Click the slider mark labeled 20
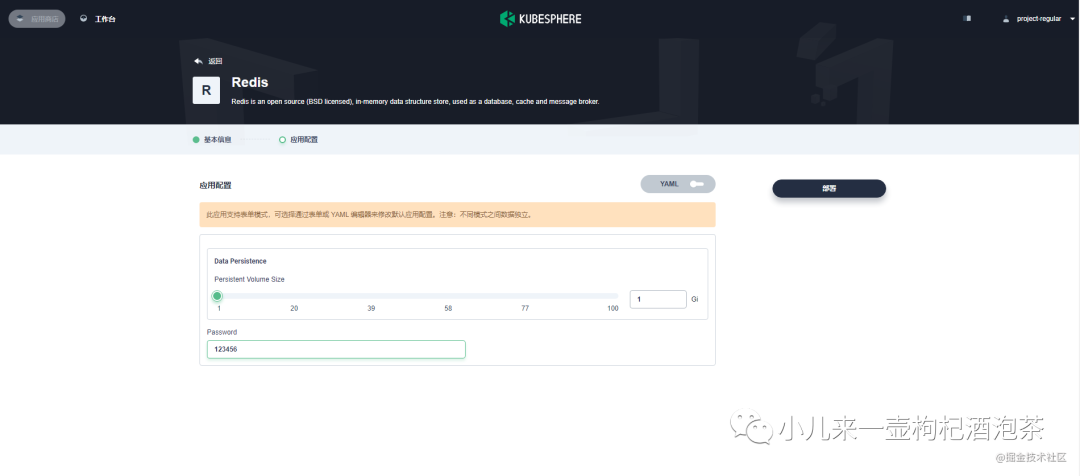The width and height of the screenshot is (1080, 476). [x=294, y=308]
